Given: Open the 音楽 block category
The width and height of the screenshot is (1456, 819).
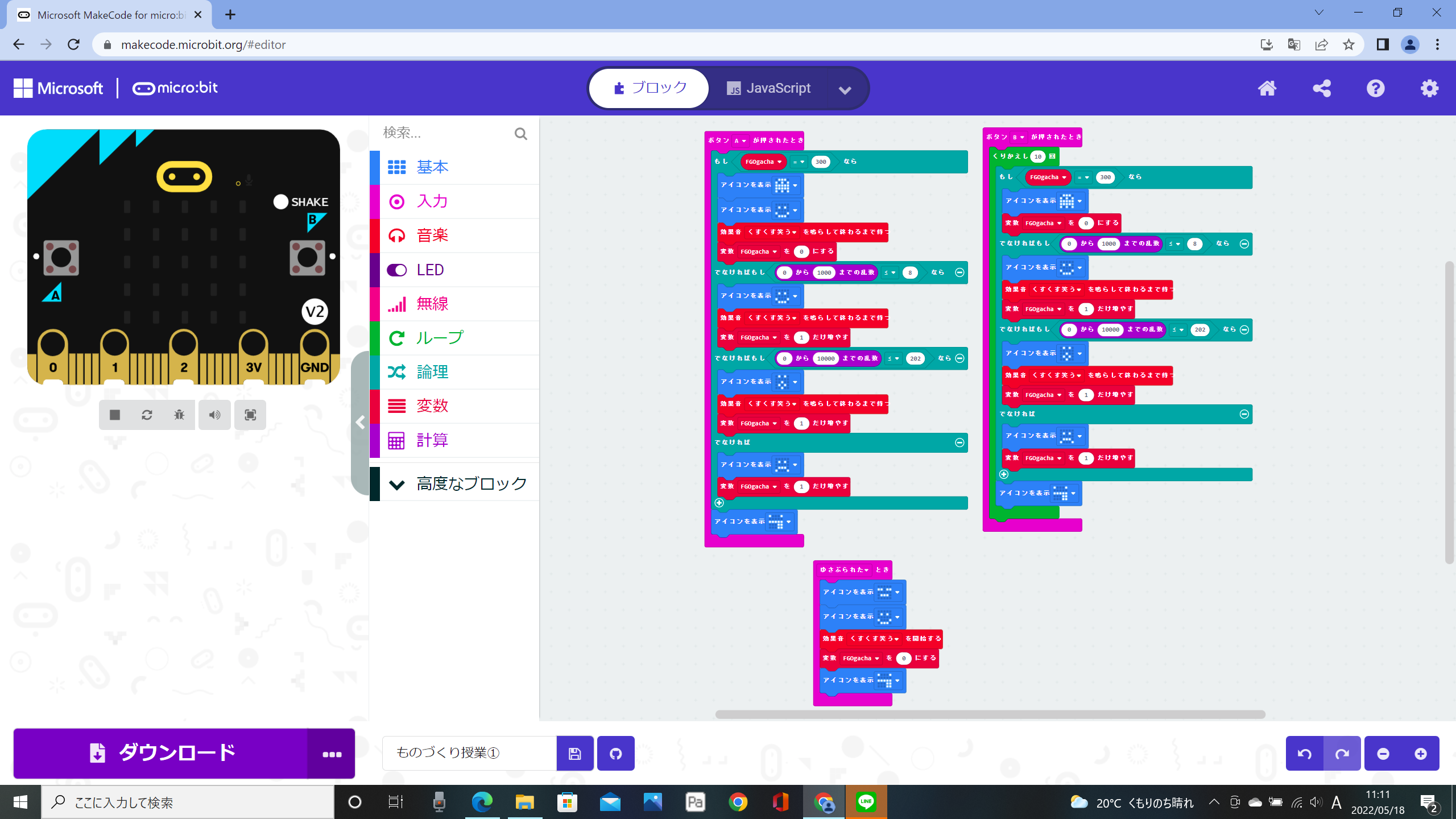Looking at the screenshot, I should (x=454, y=235).
